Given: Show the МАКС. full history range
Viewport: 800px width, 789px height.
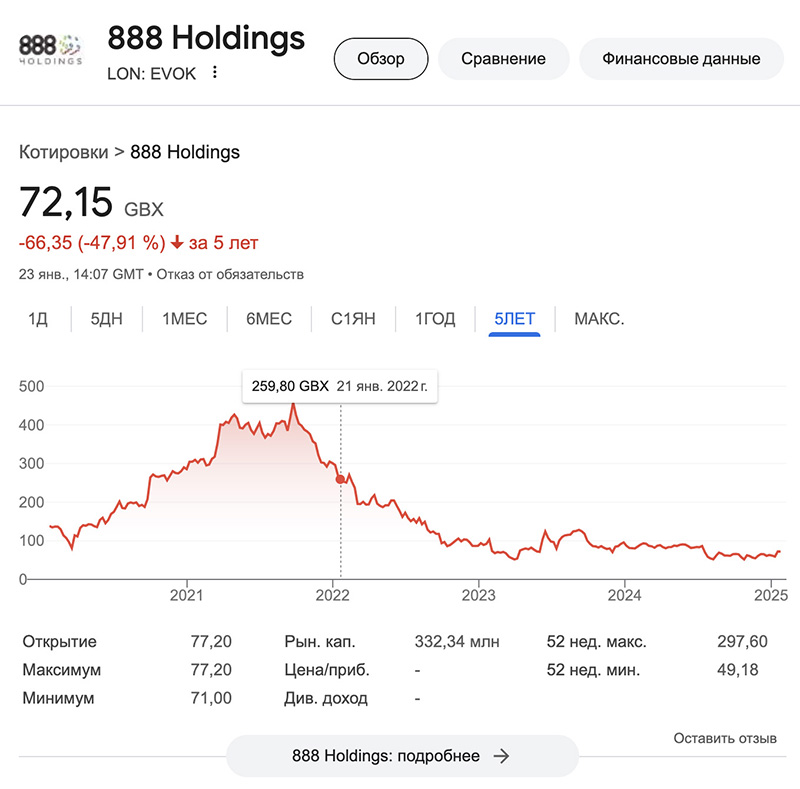Looking at the screenshot, I should [x=599, y=319].
